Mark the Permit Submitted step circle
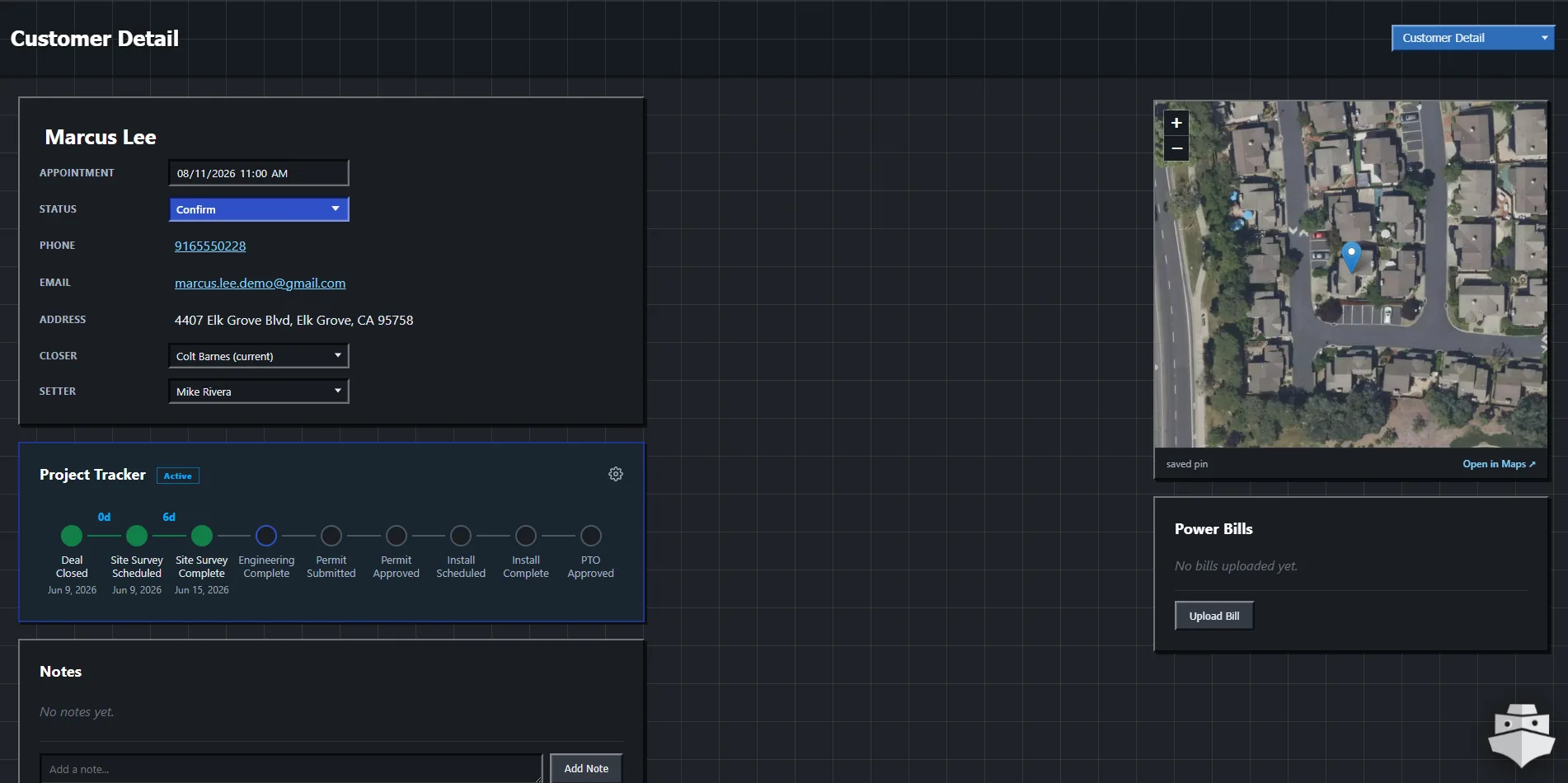This screenshot has width=1568, height=783. [x=331, y=536]
